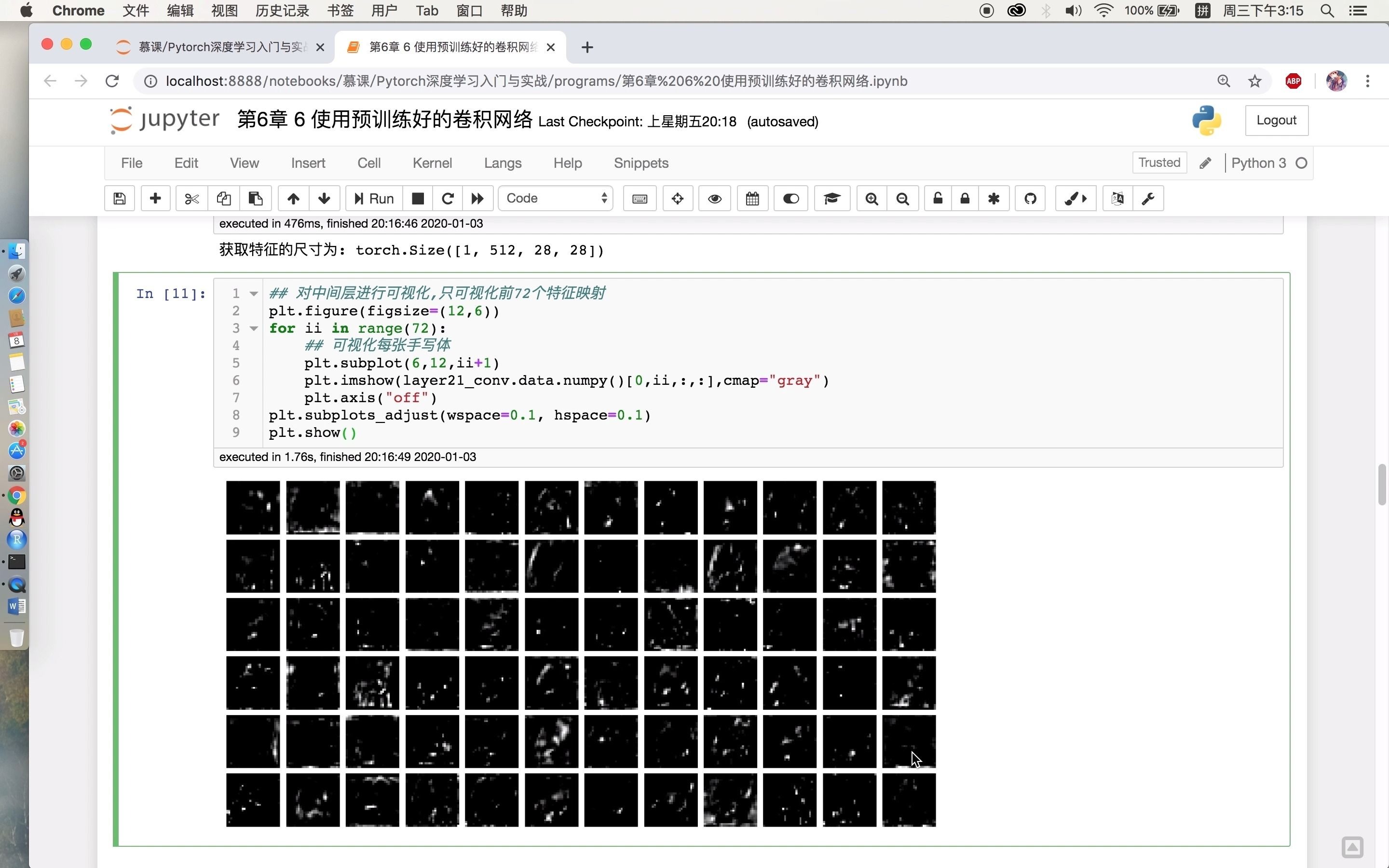Toggle the Trusted notebook indicator
This screenshot has height=868, width=1389.
pos(1159,163)
